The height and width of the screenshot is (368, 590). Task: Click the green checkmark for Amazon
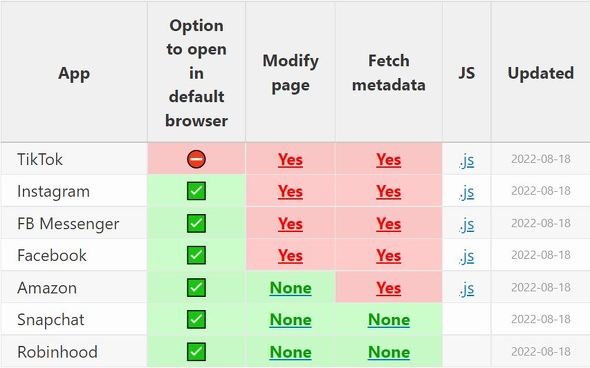click(196, 287)
